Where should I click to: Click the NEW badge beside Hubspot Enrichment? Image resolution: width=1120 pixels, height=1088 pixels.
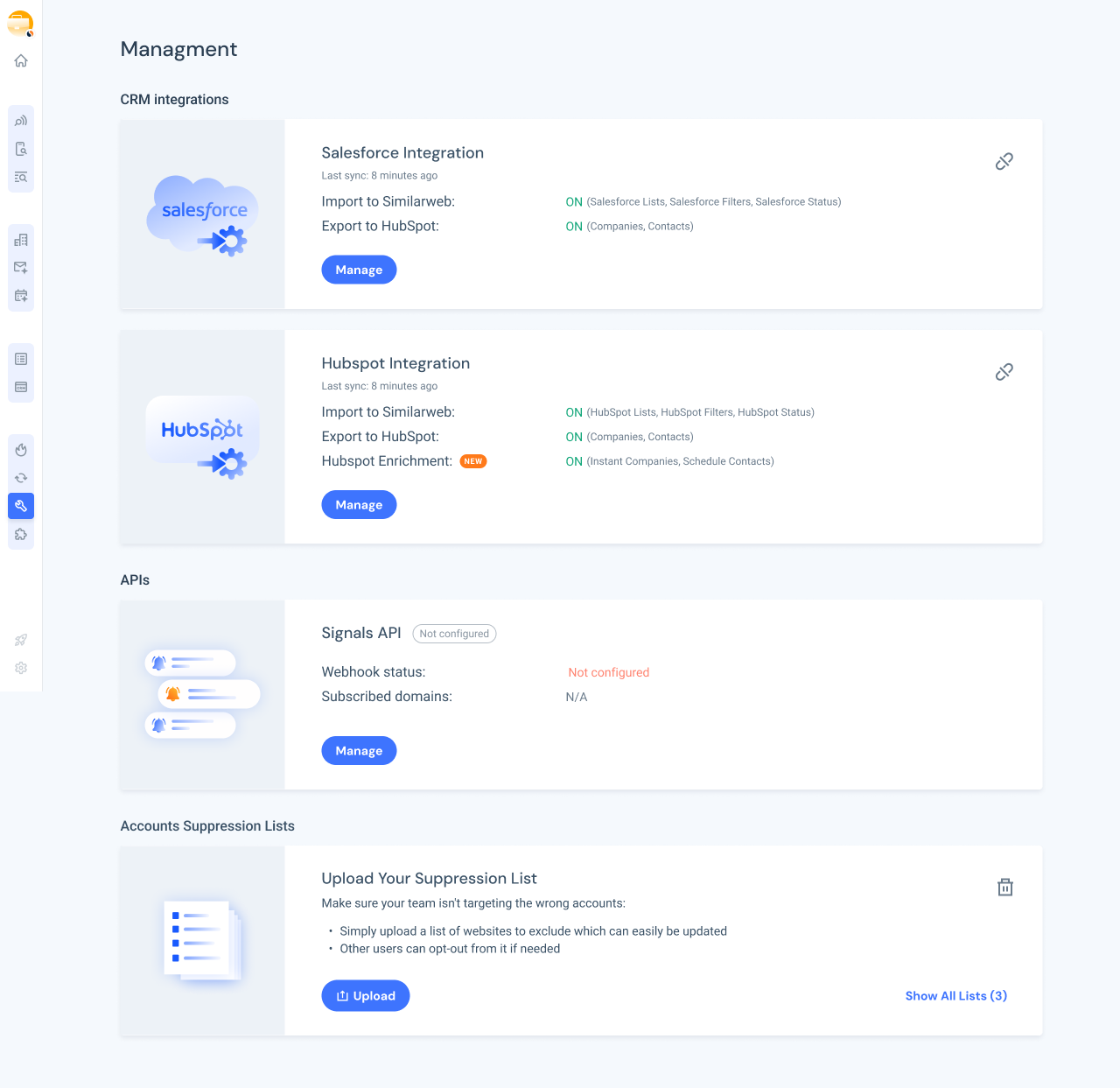click(x=473, y=461)
